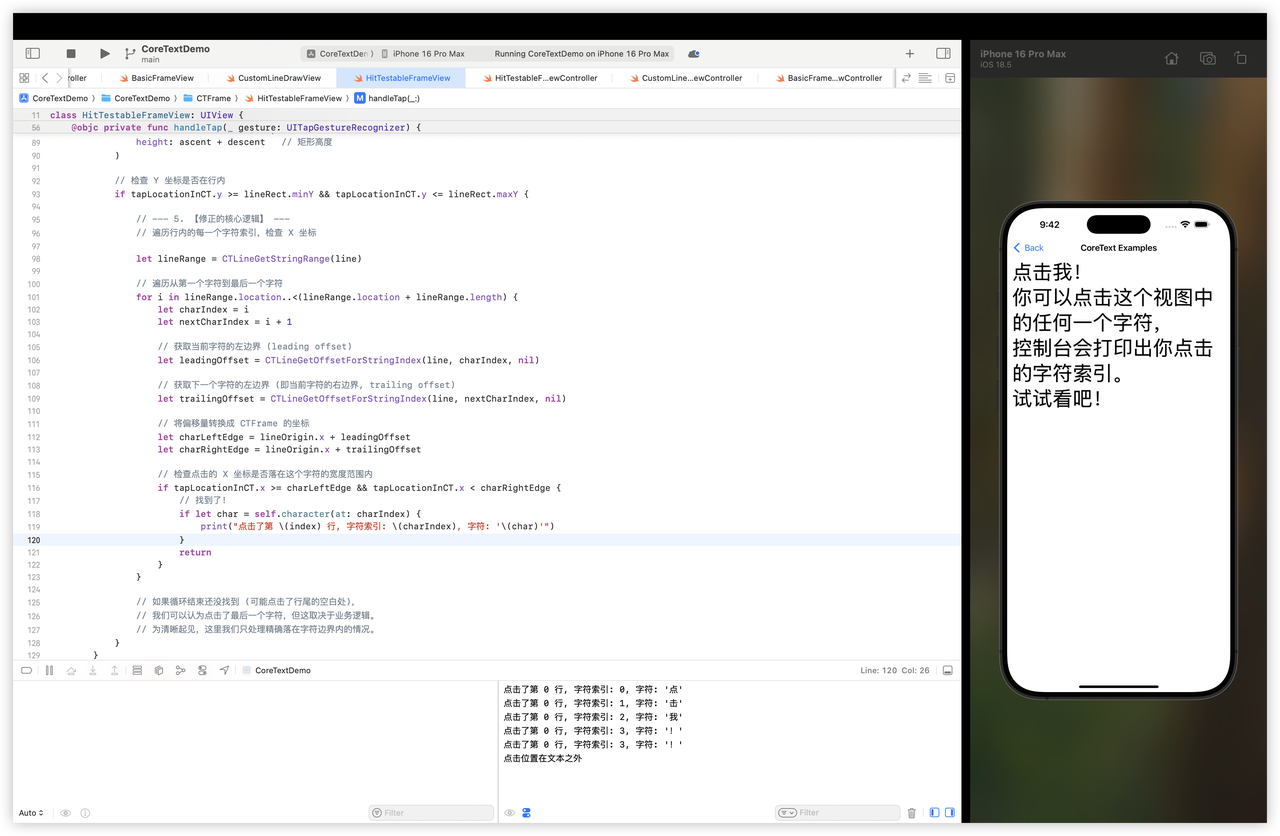The width and height of the screenshot is (1280, 836).
Task: Open the source control branch icon
Action: [x=130, y=54]
